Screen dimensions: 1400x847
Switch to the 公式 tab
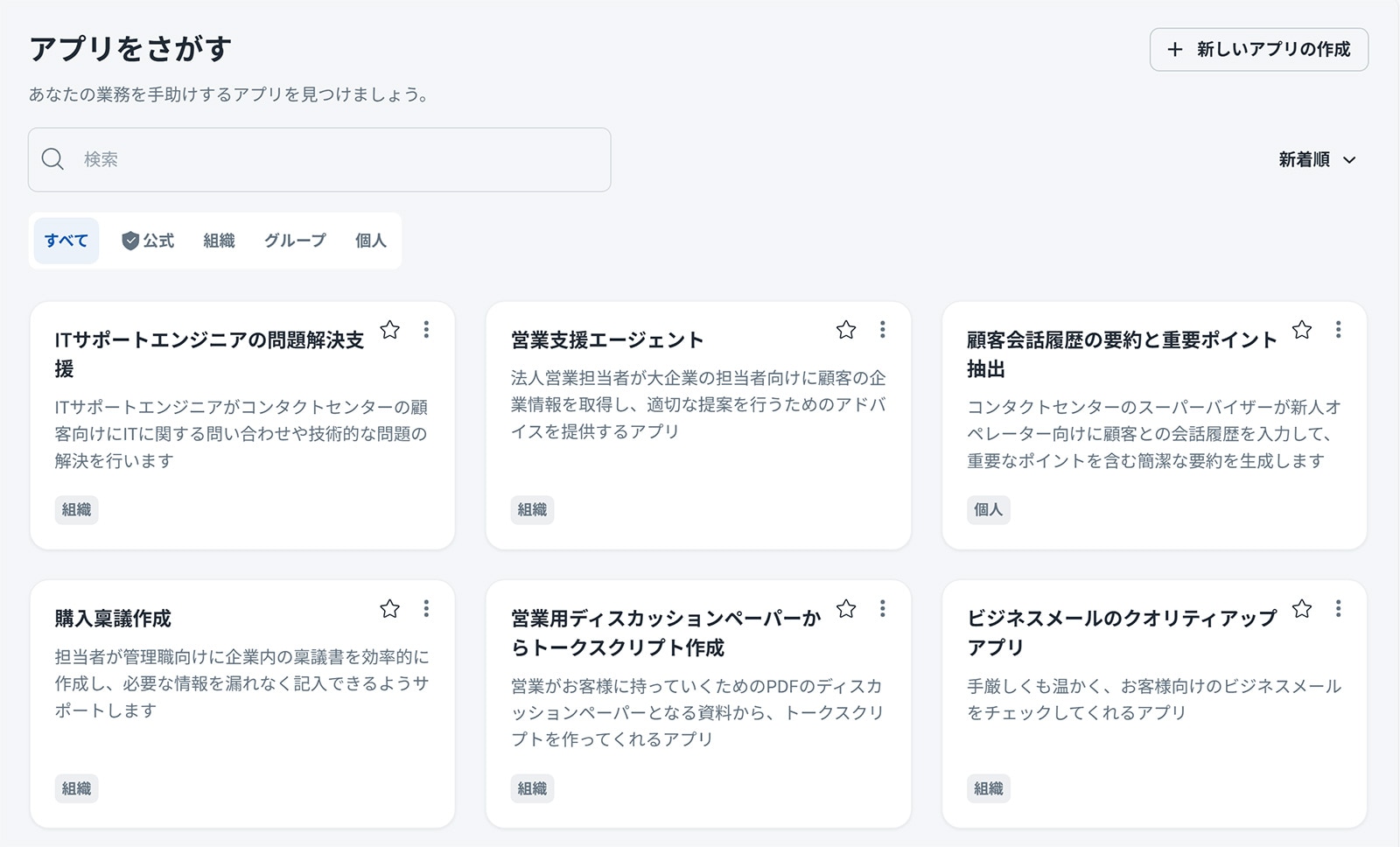[x=148, y=241]
